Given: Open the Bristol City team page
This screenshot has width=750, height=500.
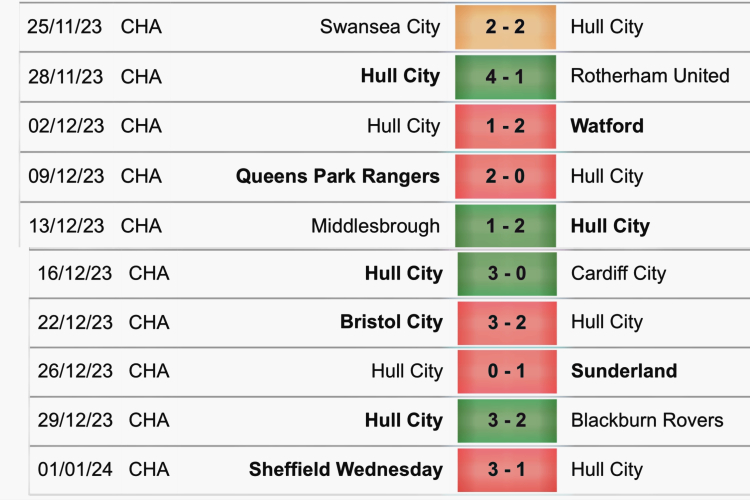Looking at the screenshot, I should pyautogui.click(x=391, y=322).
